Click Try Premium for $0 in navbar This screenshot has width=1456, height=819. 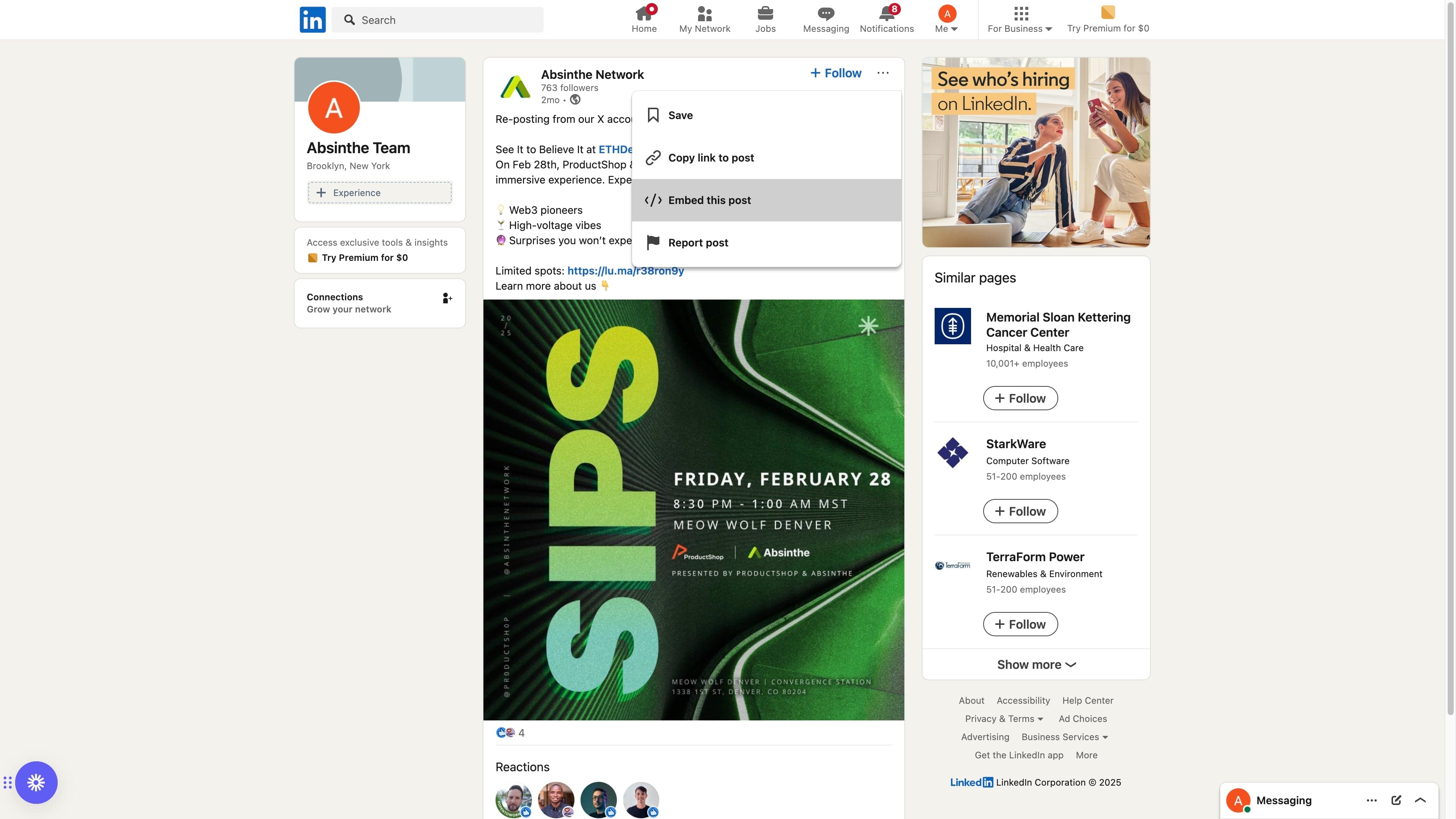click(1108, 20)
